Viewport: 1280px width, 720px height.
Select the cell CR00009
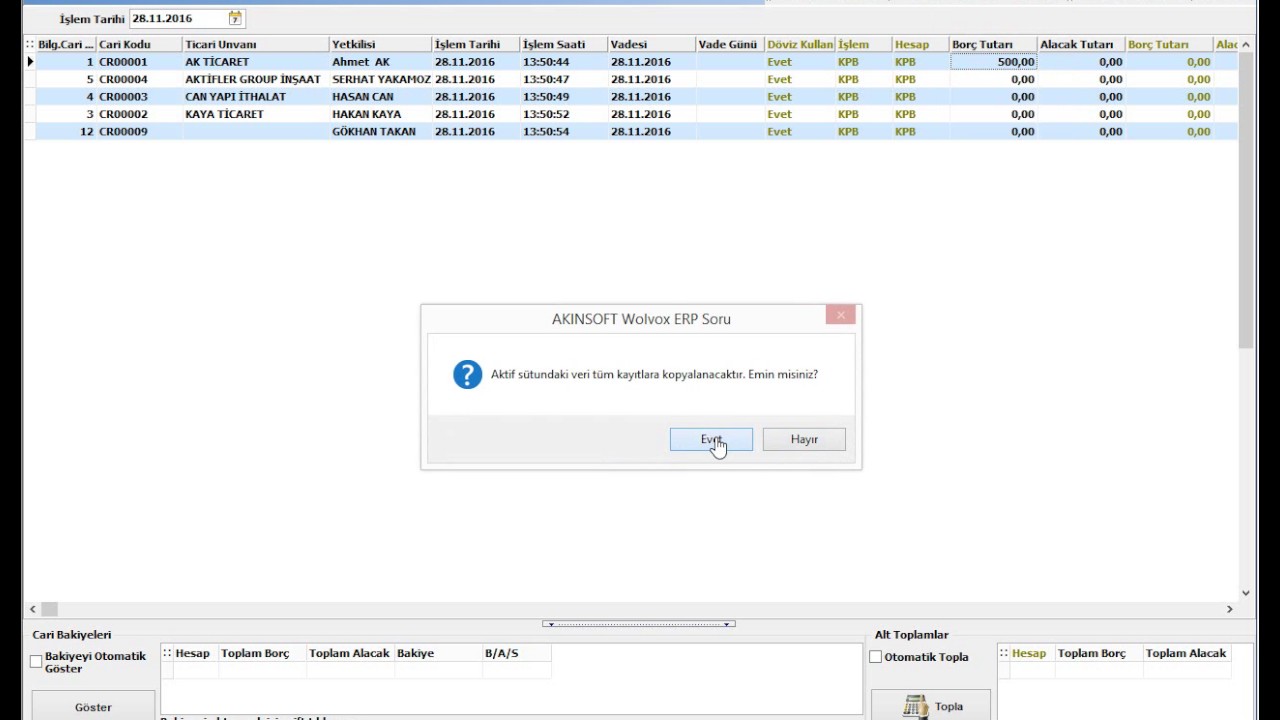click(x=139, y=132)
